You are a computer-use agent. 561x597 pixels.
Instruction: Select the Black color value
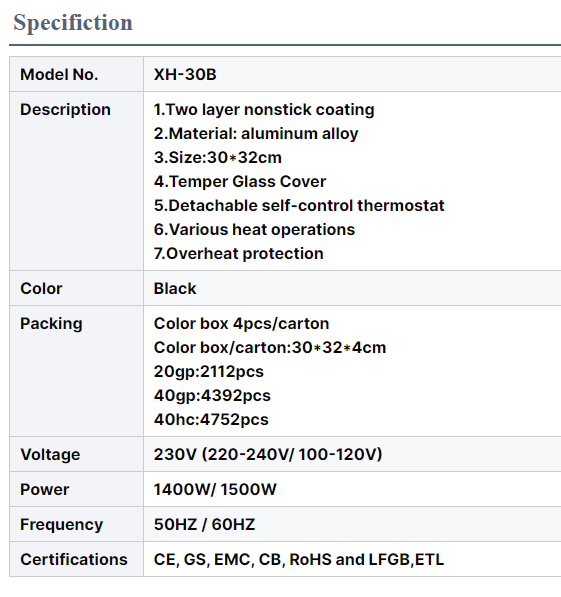tap(175, 289)
